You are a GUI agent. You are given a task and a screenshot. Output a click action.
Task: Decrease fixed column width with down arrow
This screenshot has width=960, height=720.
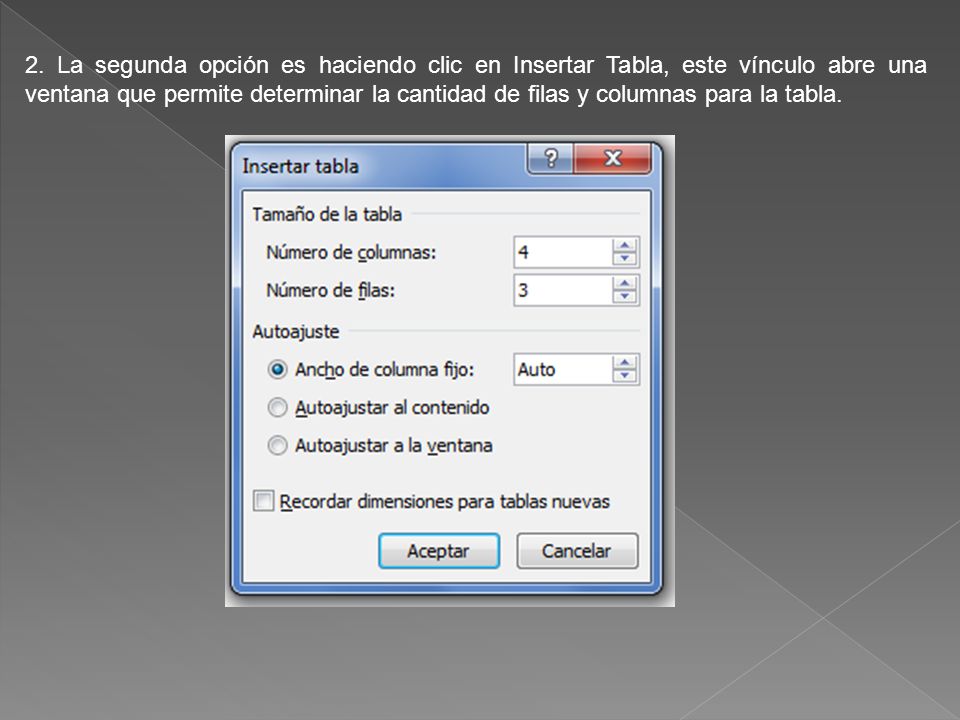tap(624, 377)
